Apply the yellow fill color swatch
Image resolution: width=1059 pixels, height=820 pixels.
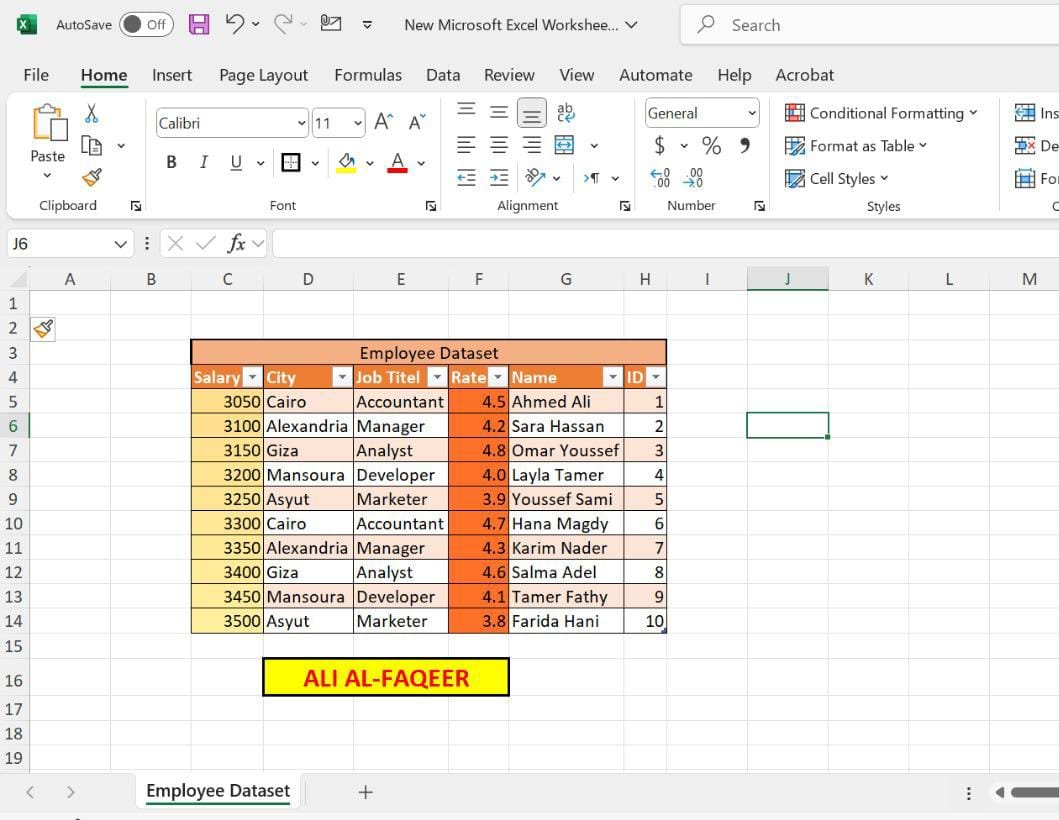pos(346,162)
